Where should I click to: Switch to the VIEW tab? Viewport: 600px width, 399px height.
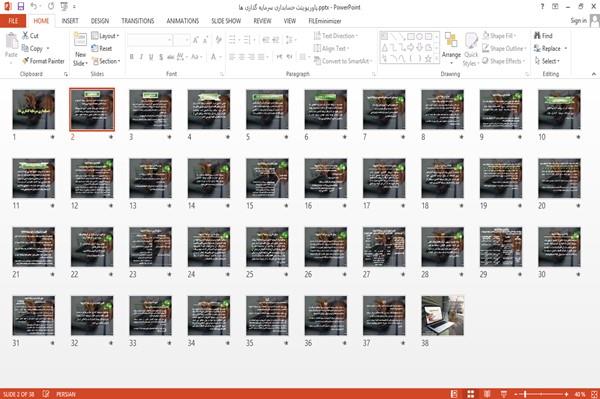[x=290, y=21]
